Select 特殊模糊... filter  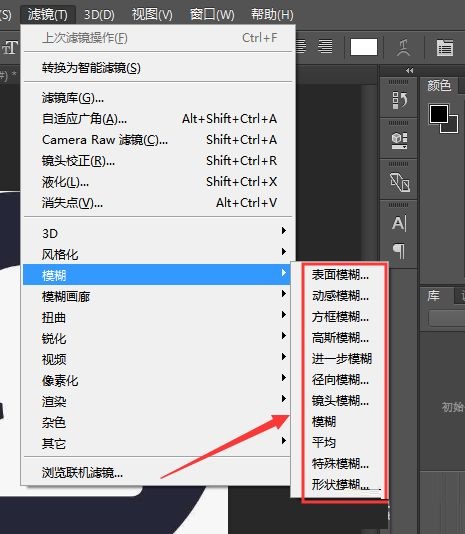(x=341, y=464)
